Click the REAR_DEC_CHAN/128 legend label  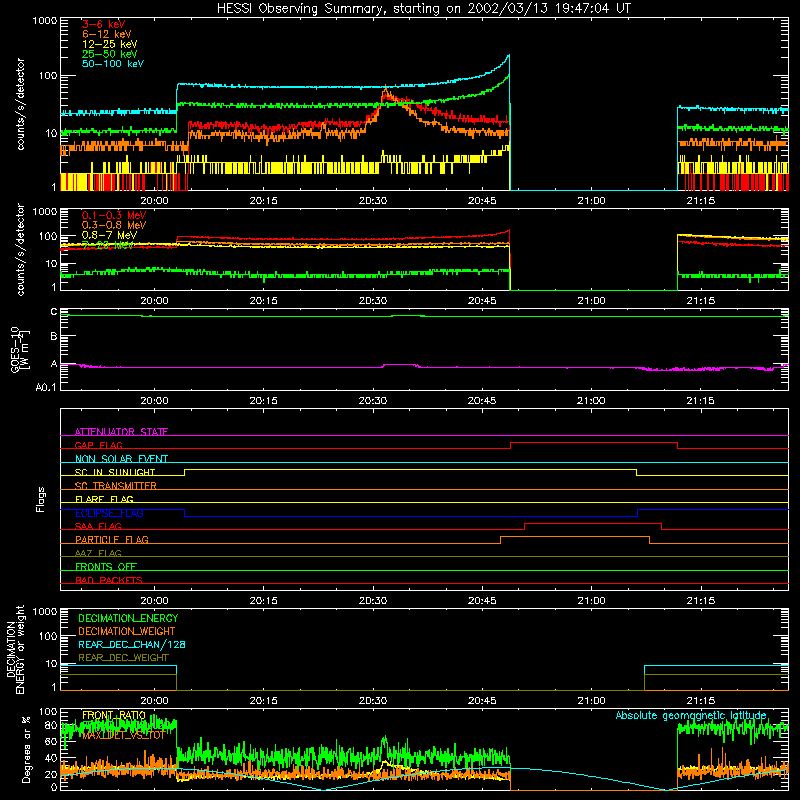[x=132, y=644]
